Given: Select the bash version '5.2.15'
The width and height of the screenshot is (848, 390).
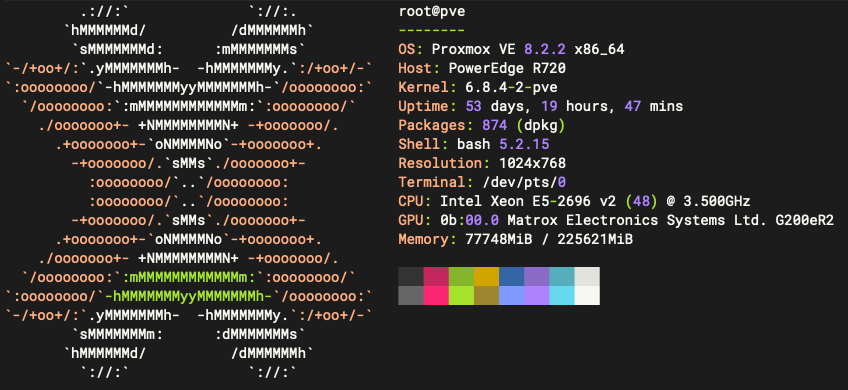Looking at the screenshot, I should pyautogui.click(x=524, y=144).
